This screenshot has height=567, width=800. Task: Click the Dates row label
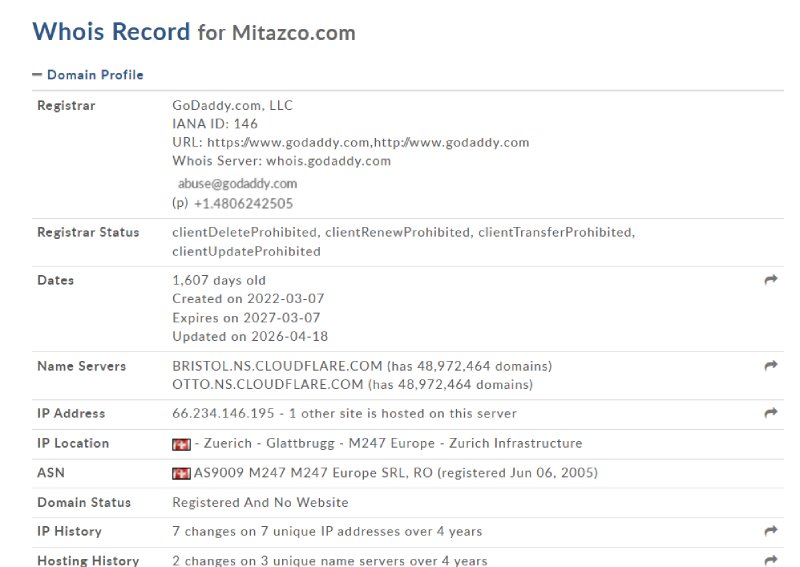[x=56, y=280]
